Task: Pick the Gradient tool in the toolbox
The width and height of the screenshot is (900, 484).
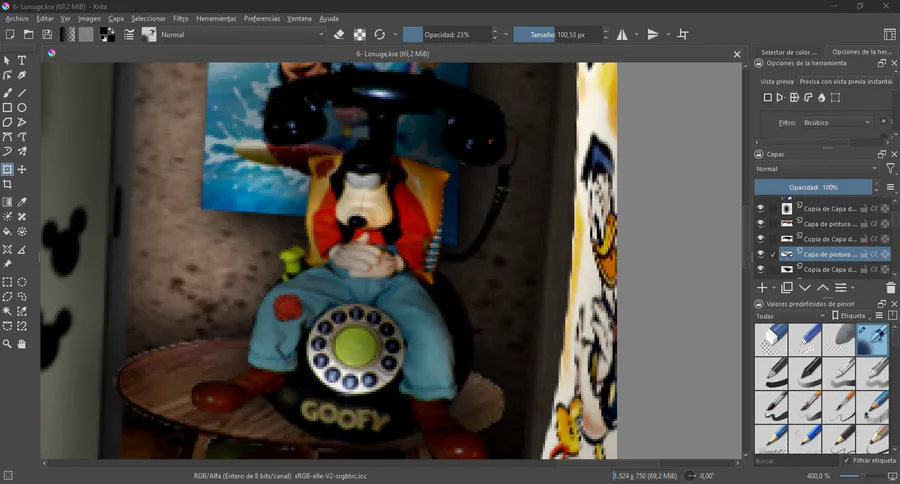Action: pyautogui.click(x=7, y=202)
